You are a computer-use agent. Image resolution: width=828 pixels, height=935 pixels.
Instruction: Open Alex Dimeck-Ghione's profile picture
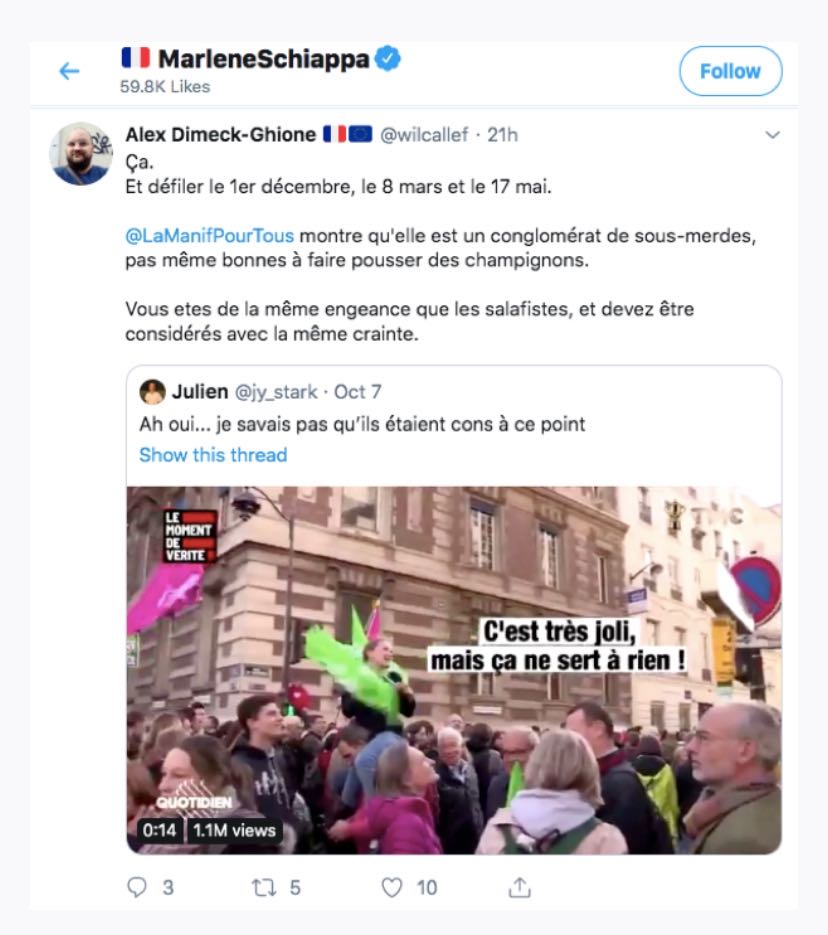coord(80,153)
